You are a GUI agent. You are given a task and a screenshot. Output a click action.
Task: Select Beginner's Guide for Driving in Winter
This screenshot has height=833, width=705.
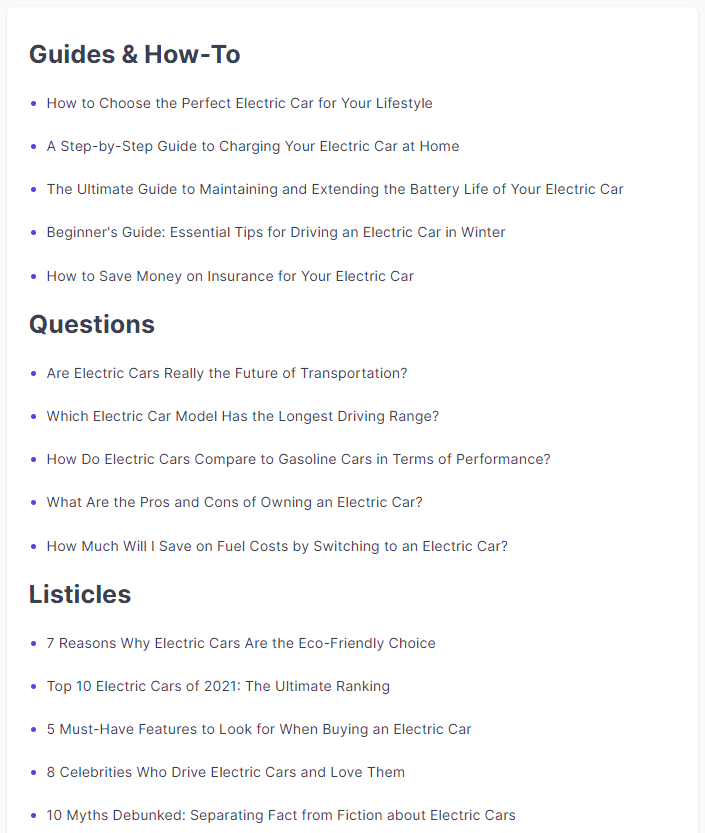tap(276, 232)
